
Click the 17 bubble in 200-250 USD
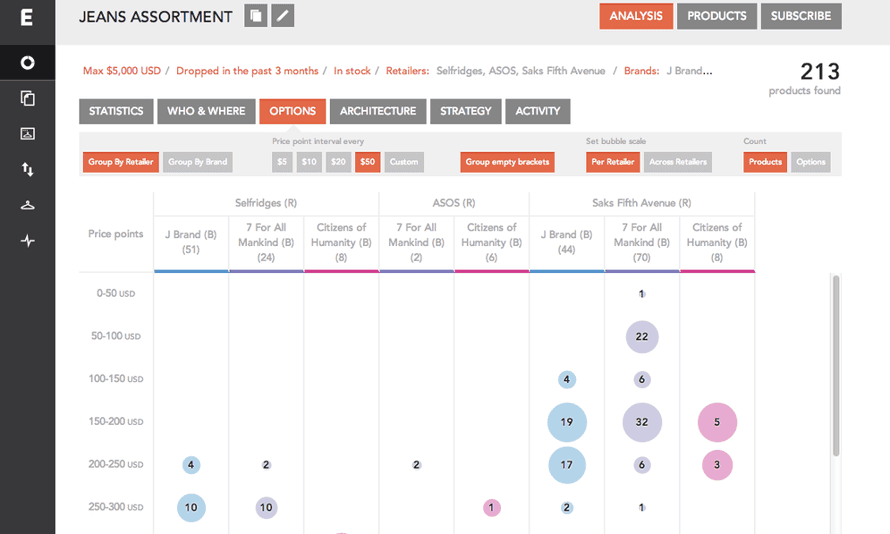[566, 465]
